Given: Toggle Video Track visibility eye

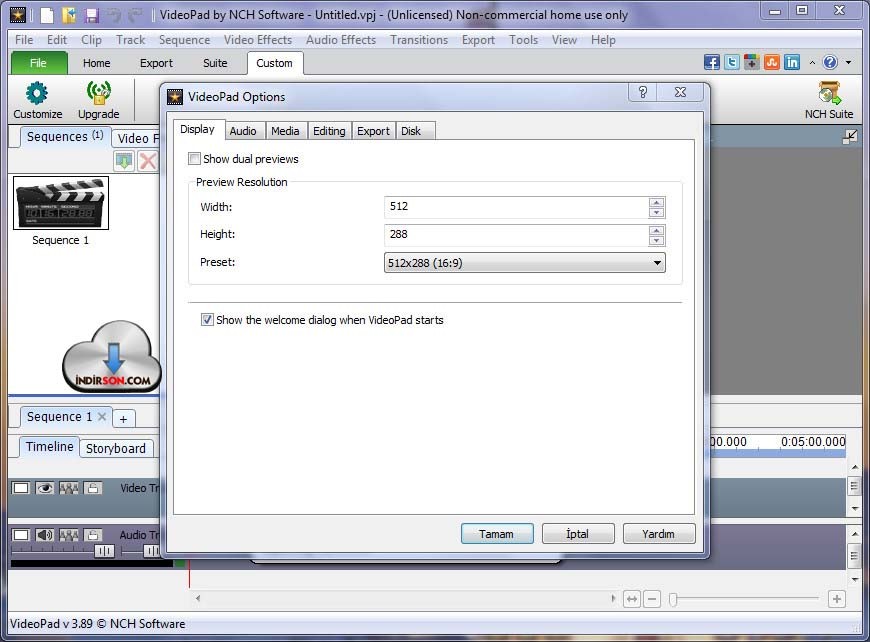Looking at the screenshot, I should point(44,488).
